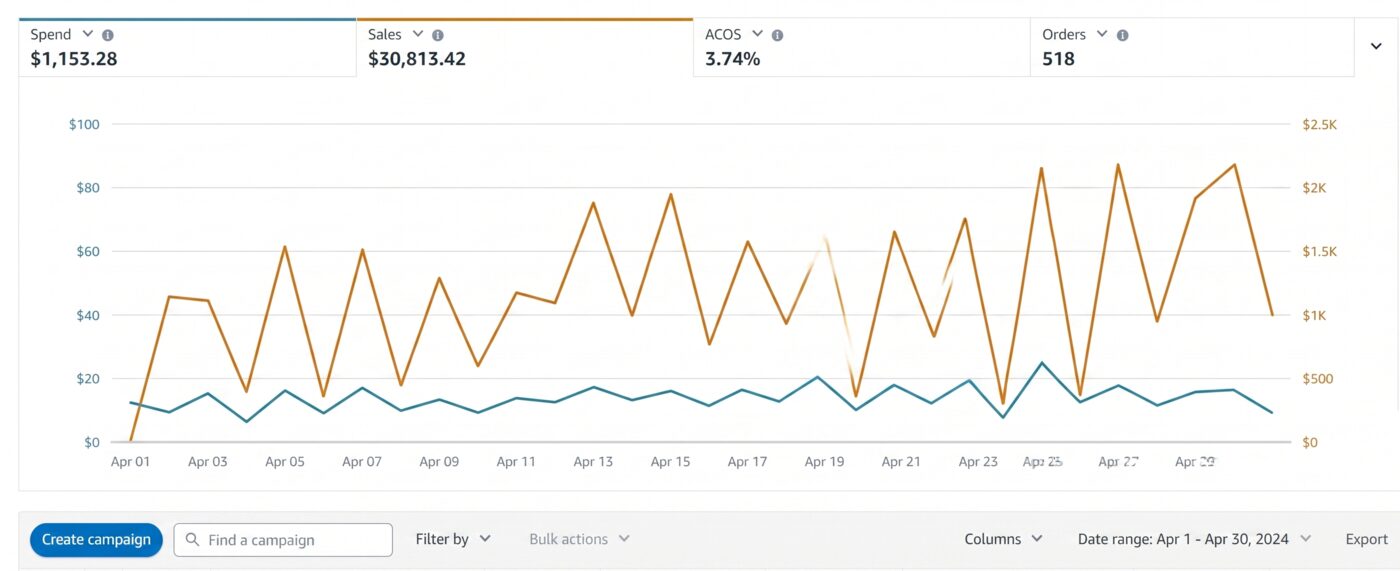
Task: Click the search magnifier in Find a campaign
Action: coord(192,540)
